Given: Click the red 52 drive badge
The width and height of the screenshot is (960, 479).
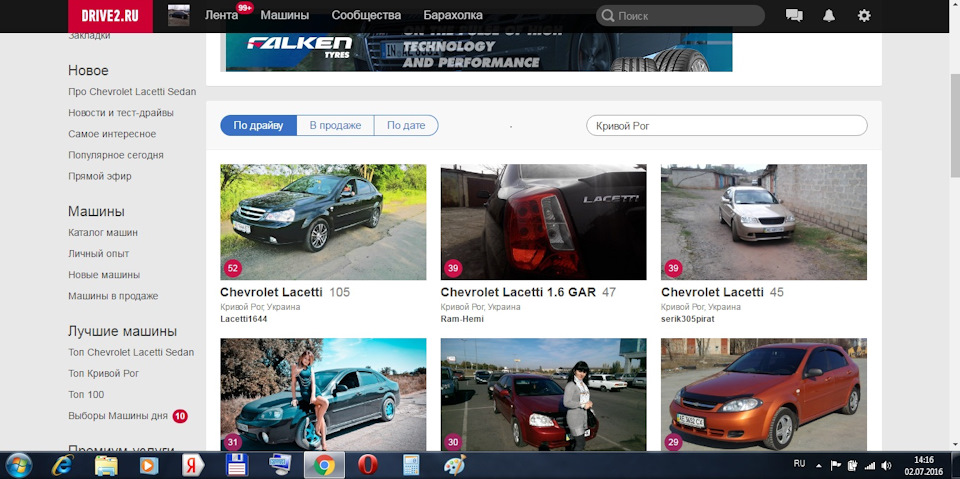Looking at the screenshot, I should (x=232, y=268).
